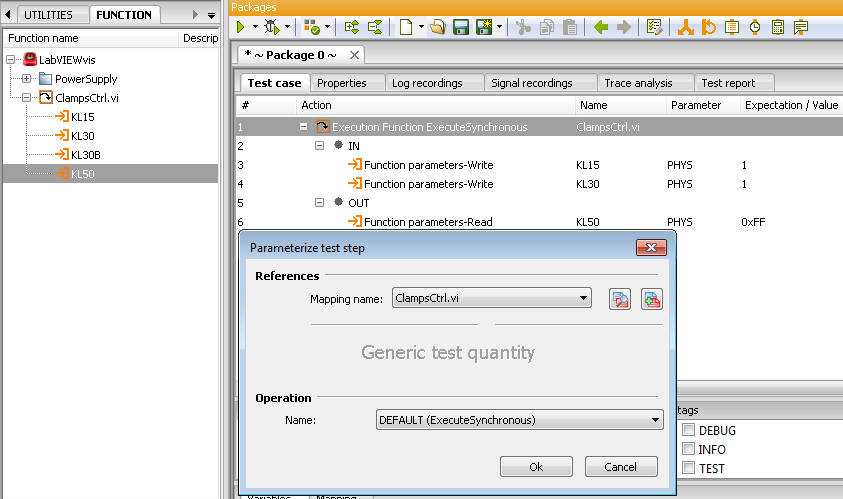
Task: Click the collapse all rows icon
Action: [375, 27]
